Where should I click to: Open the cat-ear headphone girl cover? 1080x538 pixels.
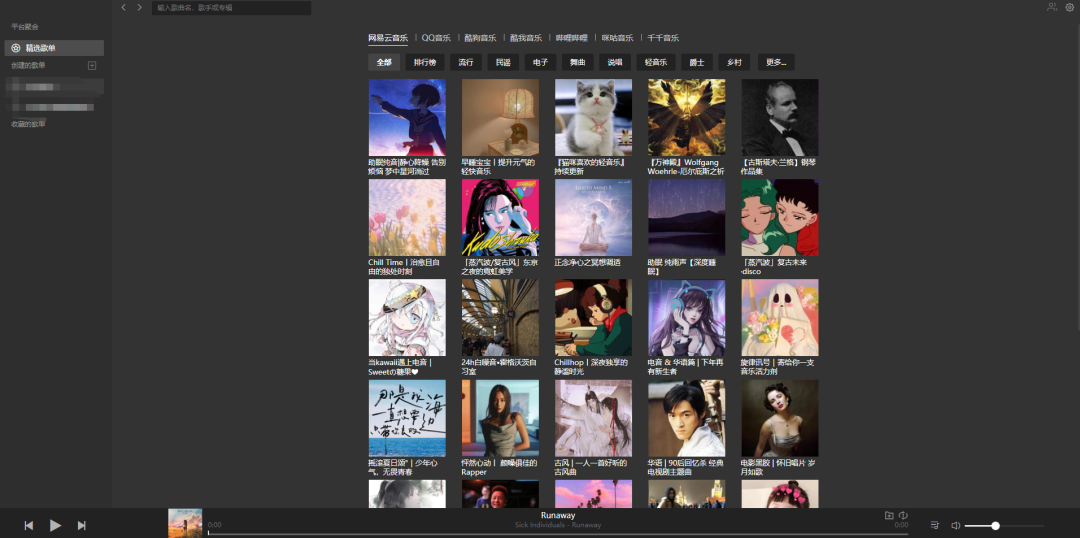(x=687, y=318)
